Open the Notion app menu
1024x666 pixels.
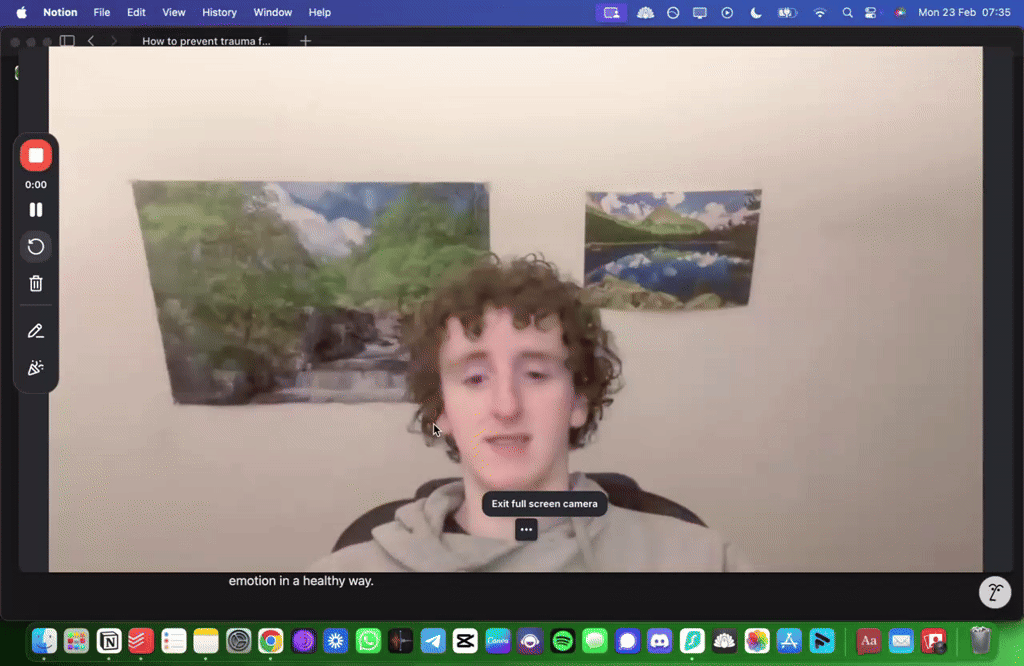click(x=60, y=12)
